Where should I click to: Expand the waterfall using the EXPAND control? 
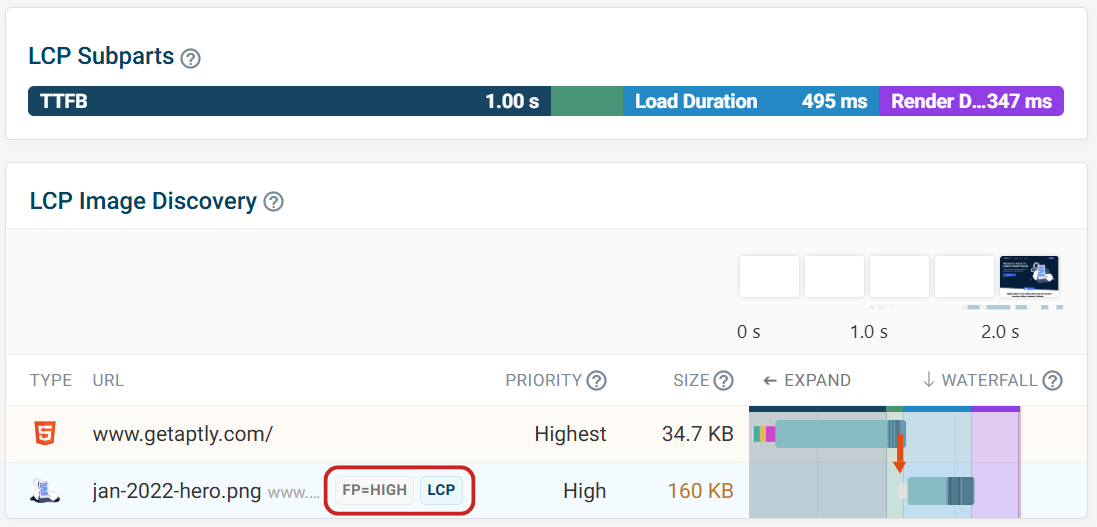point(806,380)
